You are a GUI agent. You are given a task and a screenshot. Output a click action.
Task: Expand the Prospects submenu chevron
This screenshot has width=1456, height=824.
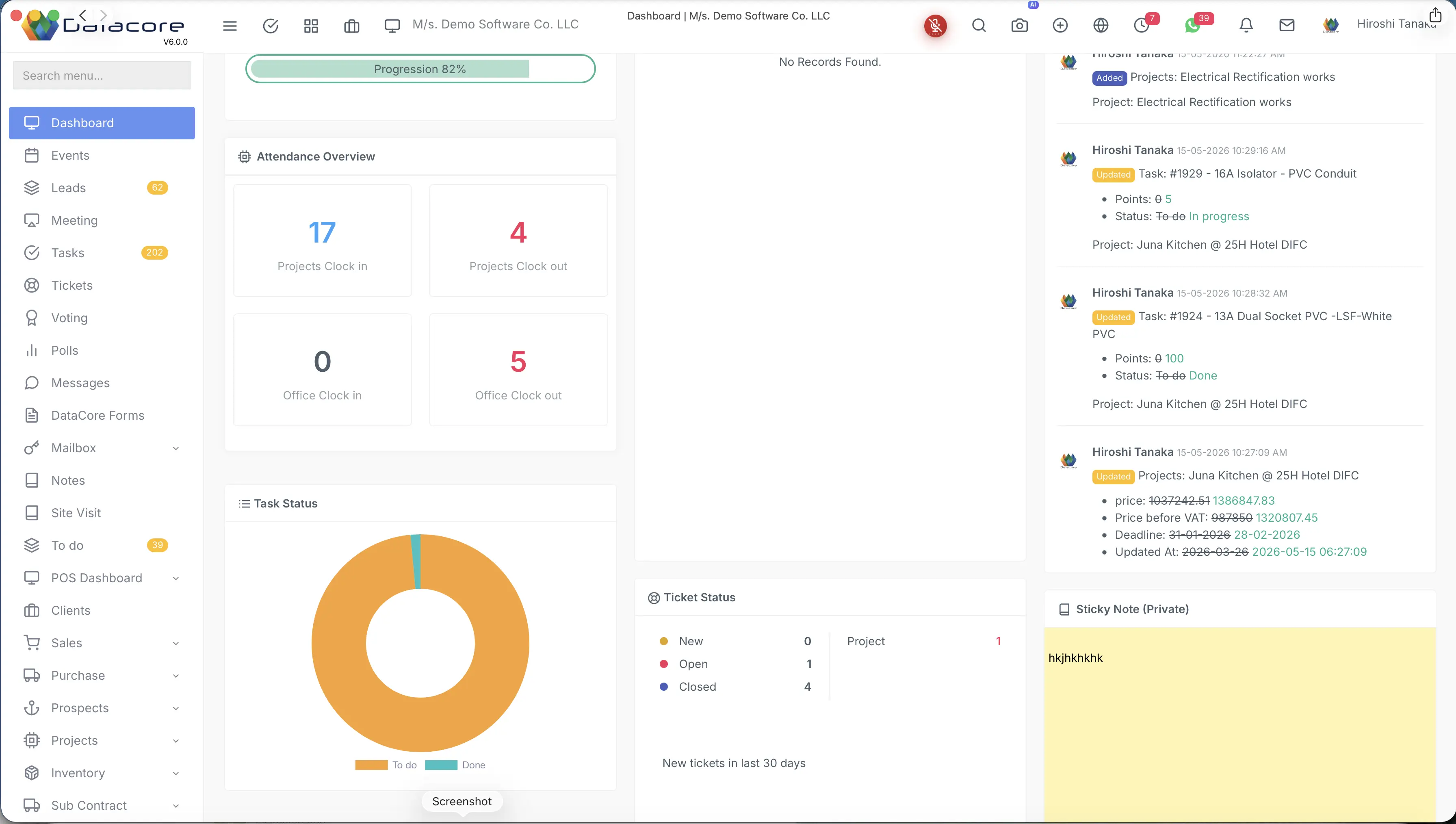176,709
